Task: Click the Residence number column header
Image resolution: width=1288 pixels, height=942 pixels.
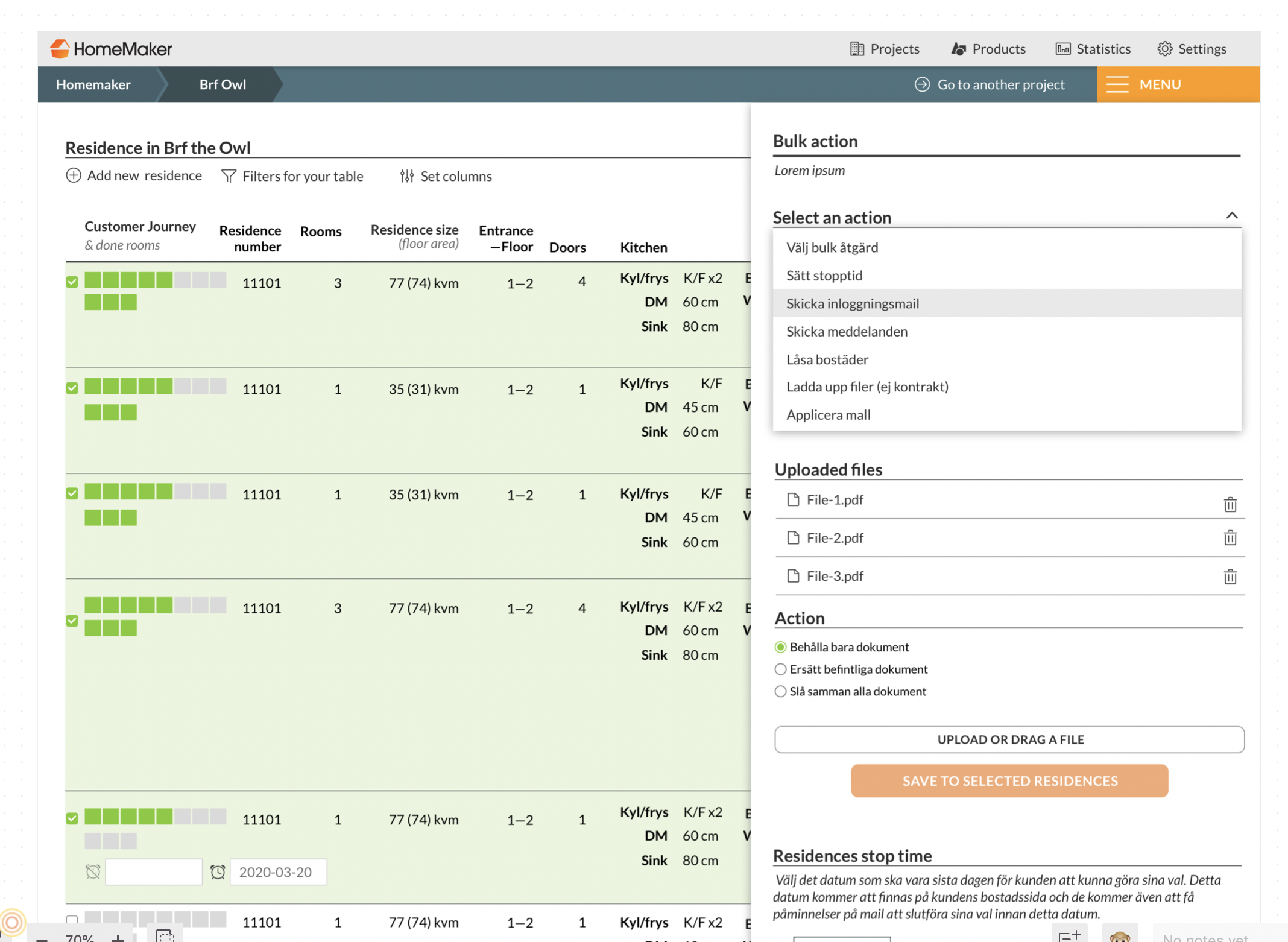Action: click(250, 238)
